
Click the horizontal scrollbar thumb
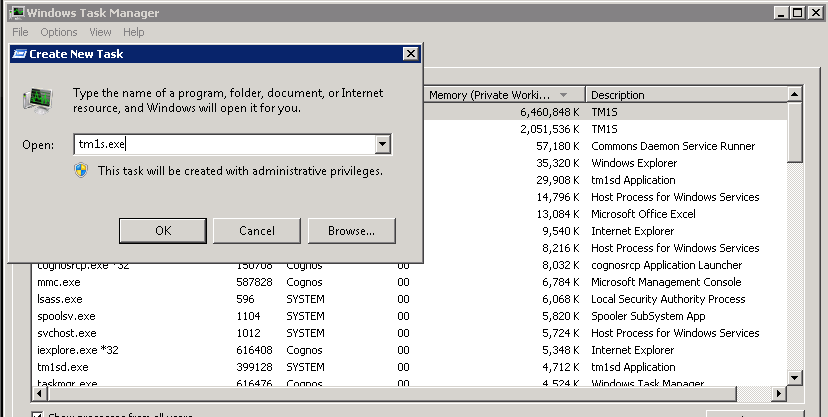pyautogui.click(x=391, y=393)
